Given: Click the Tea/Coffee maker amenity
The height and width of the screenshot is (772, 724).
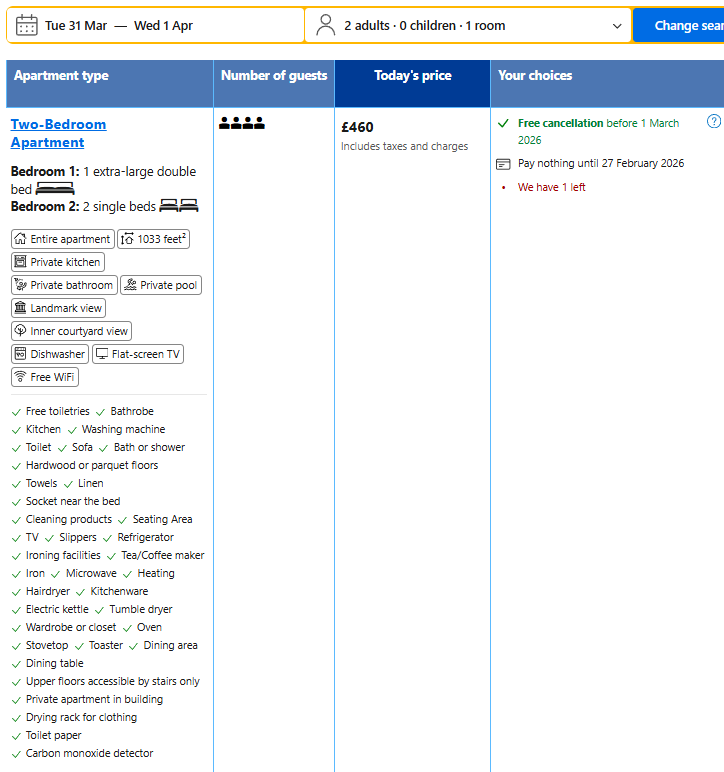Looking at the screenshot, I should coord(163,555).
